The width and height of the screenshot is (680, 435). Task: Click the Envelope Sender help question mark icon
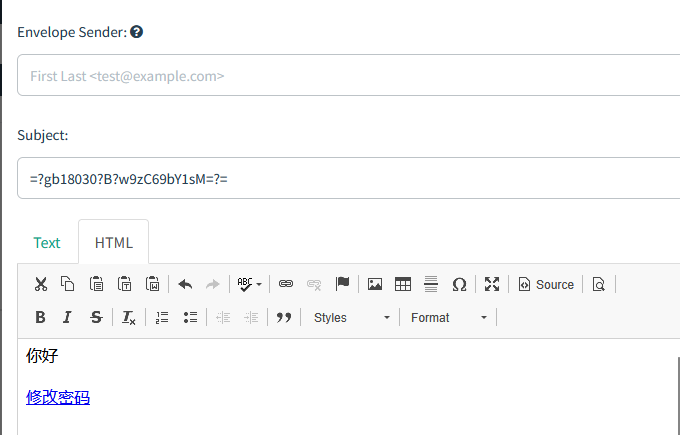click(137, 32)
